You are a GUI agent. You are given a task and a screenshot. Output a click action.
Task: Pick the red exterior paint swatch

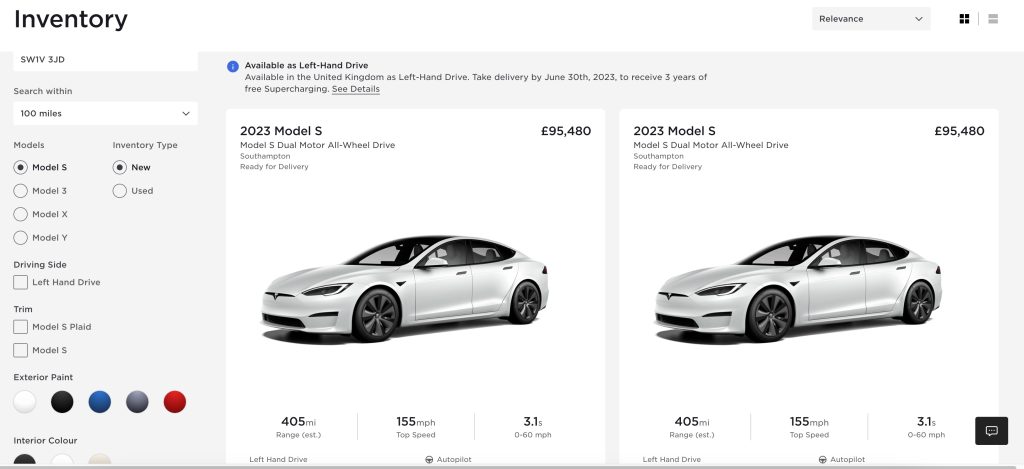(x=175, y=402)
